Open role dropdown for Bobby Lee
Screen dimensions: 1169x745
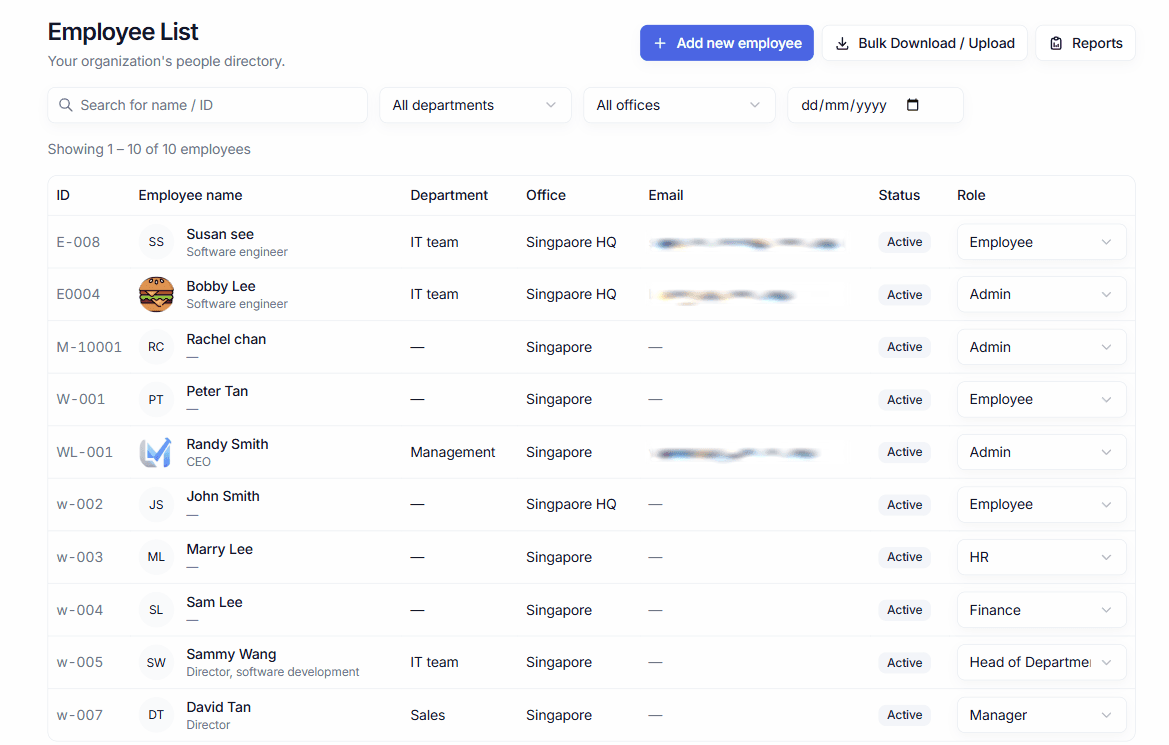[1041, 294]
